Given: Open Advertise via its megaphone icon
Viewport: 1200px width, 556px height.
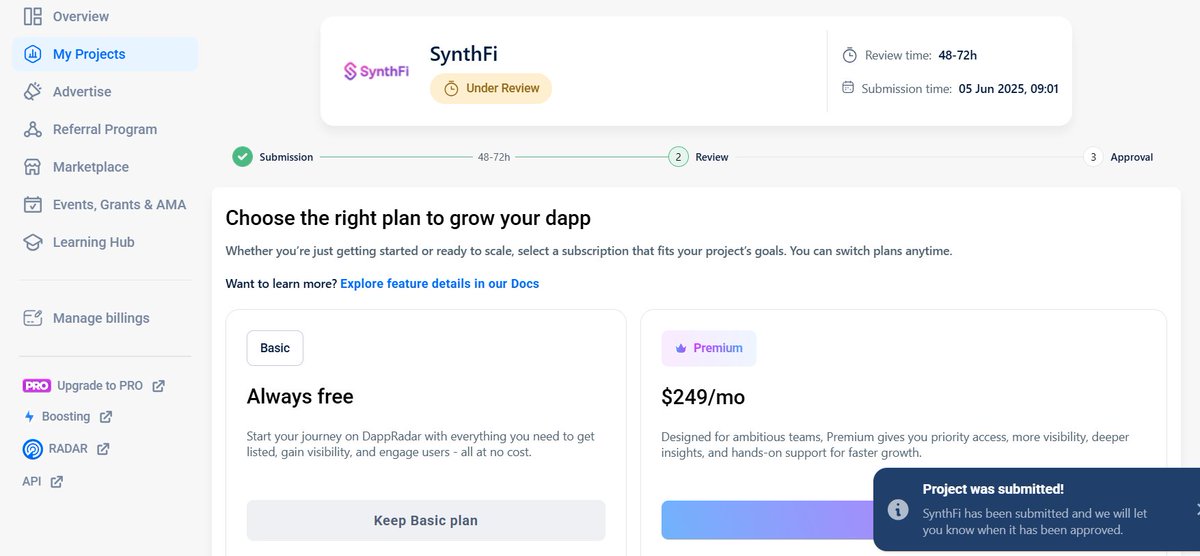Looking at the screenshot, I should click(33, 91).
